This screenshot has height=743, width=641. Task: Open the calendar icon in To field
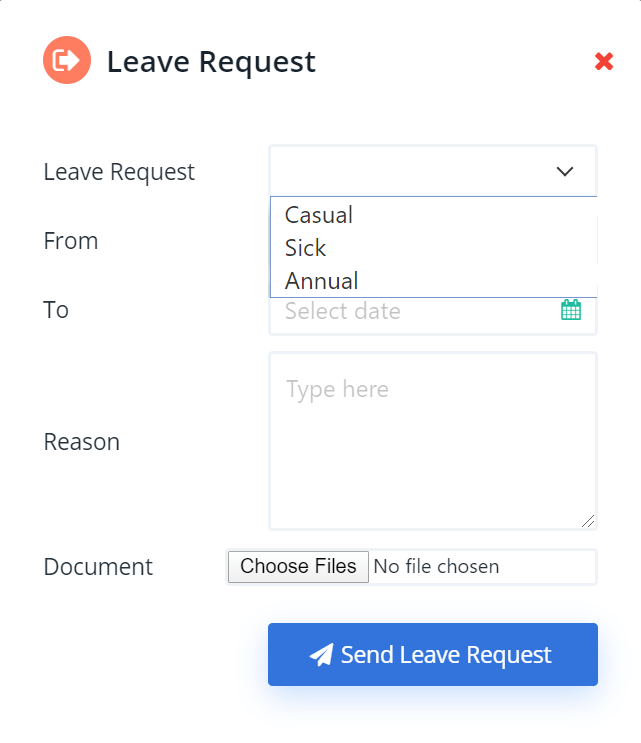[x=571, y=310]
